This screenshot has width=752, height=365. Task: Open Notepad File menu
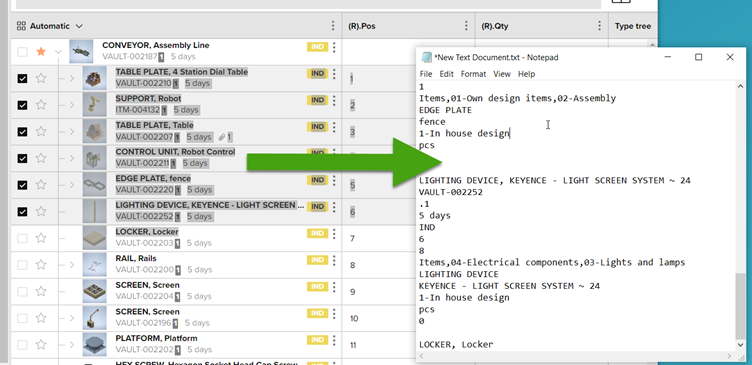426,74
